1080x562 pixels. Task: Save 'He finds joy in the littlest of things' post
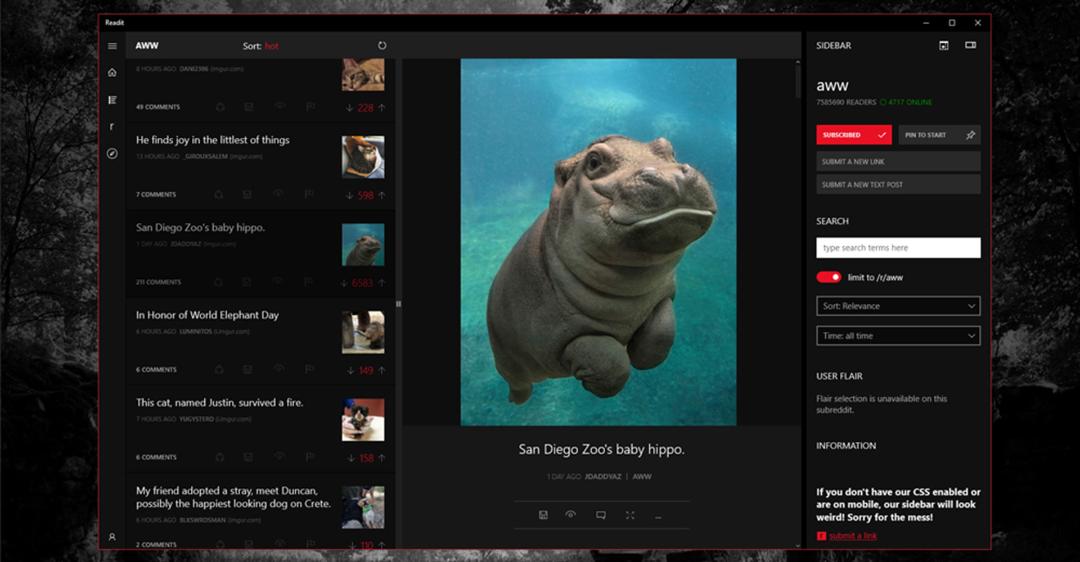(249, 195)
